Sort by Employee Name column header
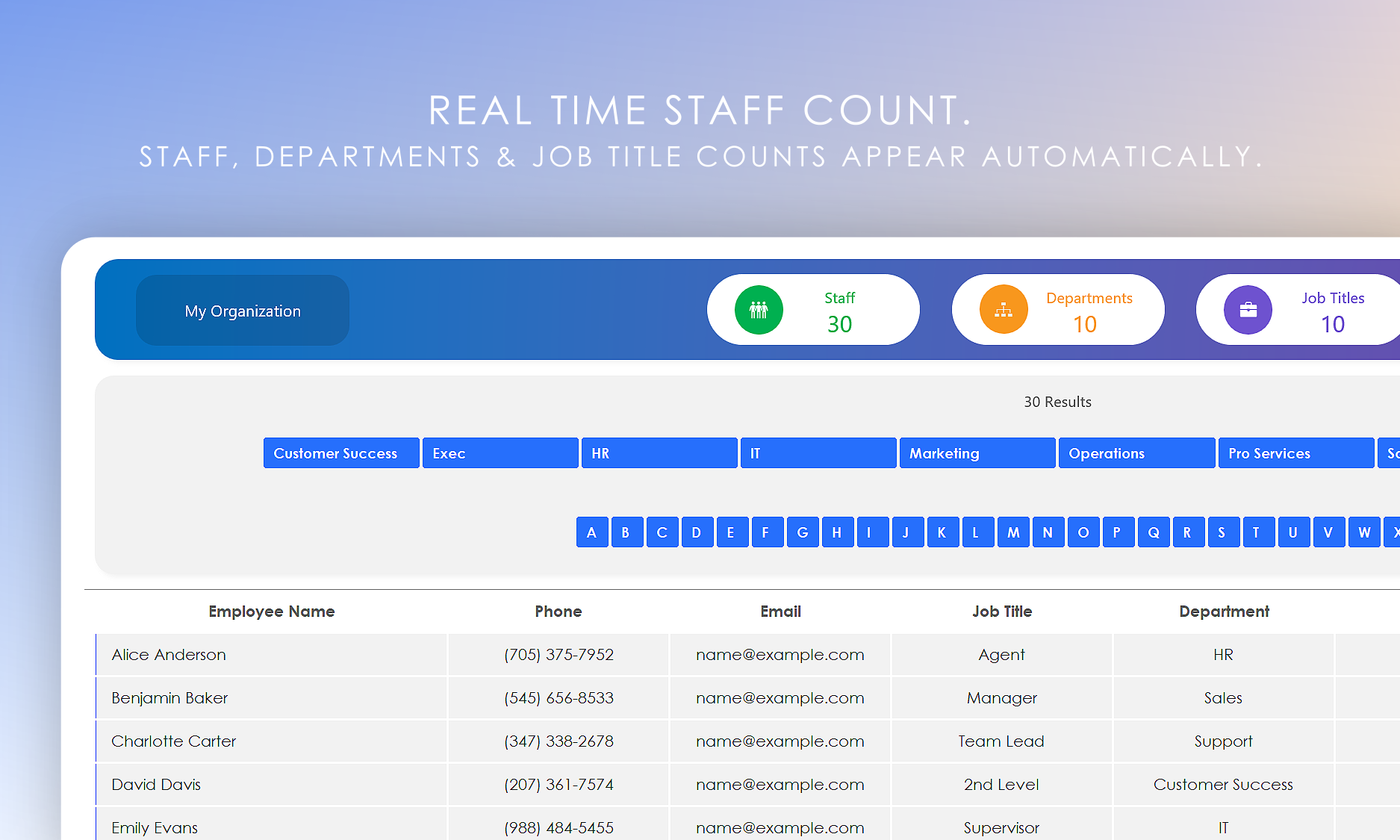 (x=272, y=612)
